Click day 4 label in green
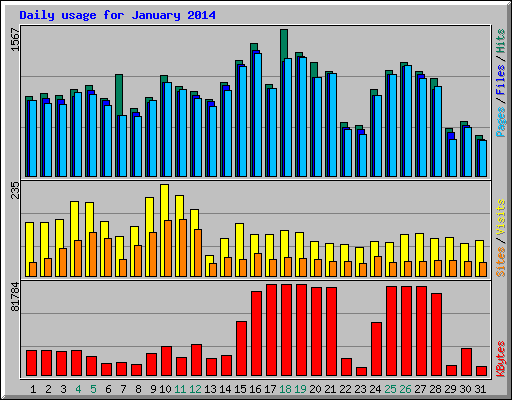Screen dimensions: 512x400 (x=78, y=389)
